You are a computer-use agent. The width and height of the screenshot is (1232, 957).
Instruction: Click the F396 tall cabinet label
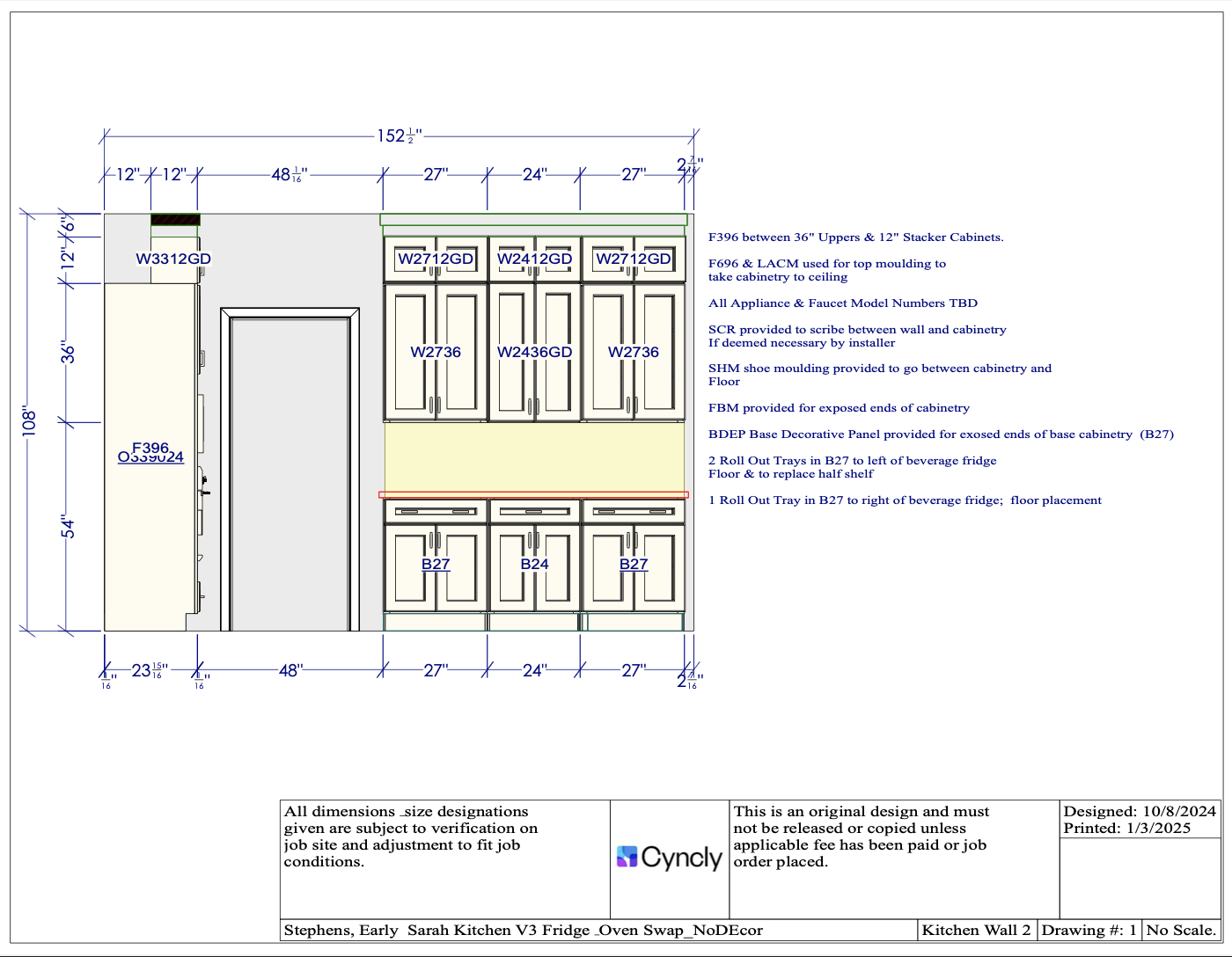click(150, 448)
